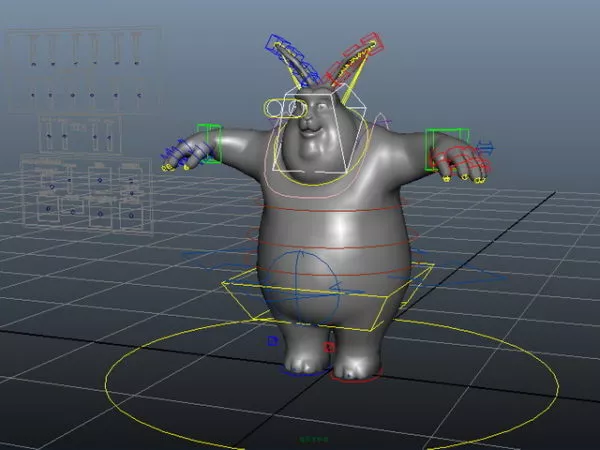Pick the yellow goggle-shaped eye control
The image size is (600, 450).
tap(285, 108)
